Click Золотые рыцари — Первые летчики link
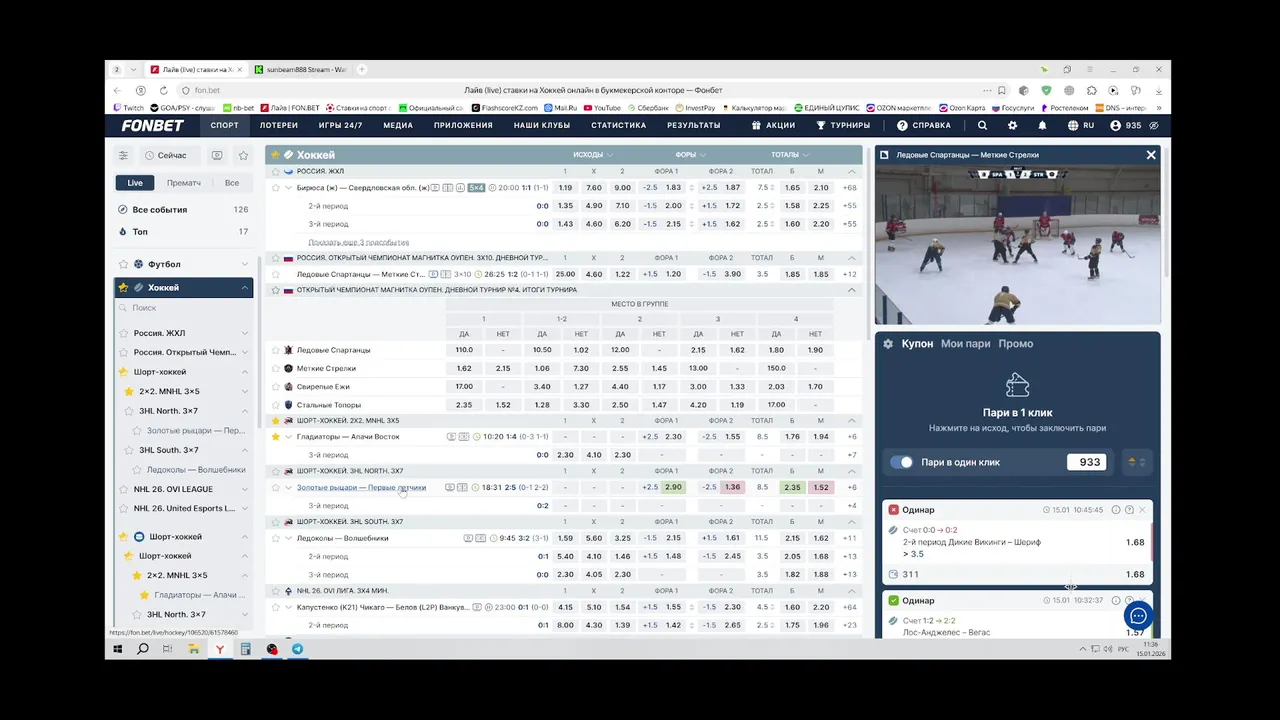 [361, 488]
